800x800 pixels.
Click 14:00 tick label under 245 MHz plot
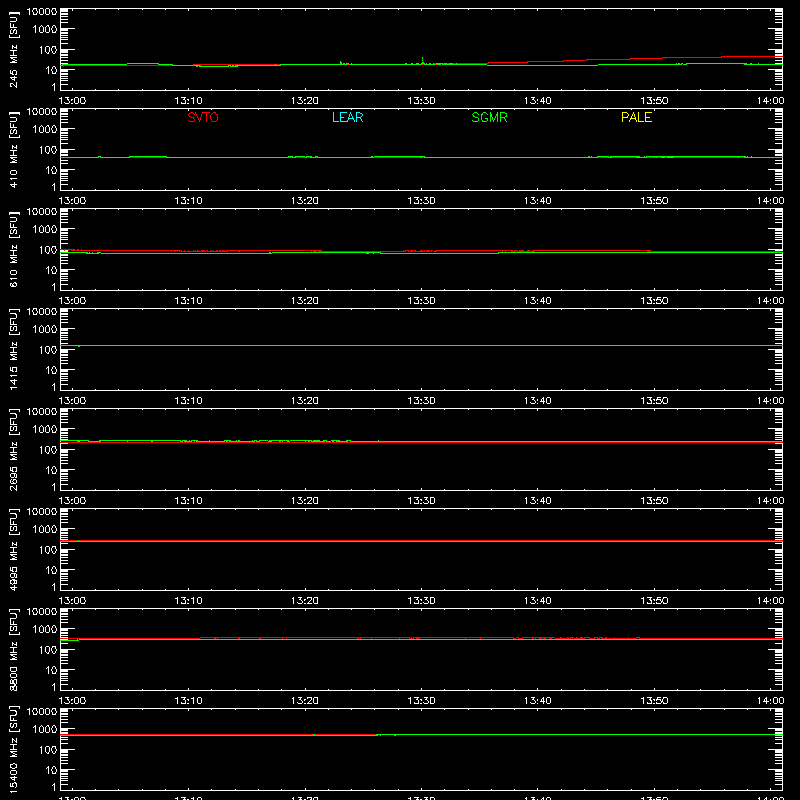770,101
